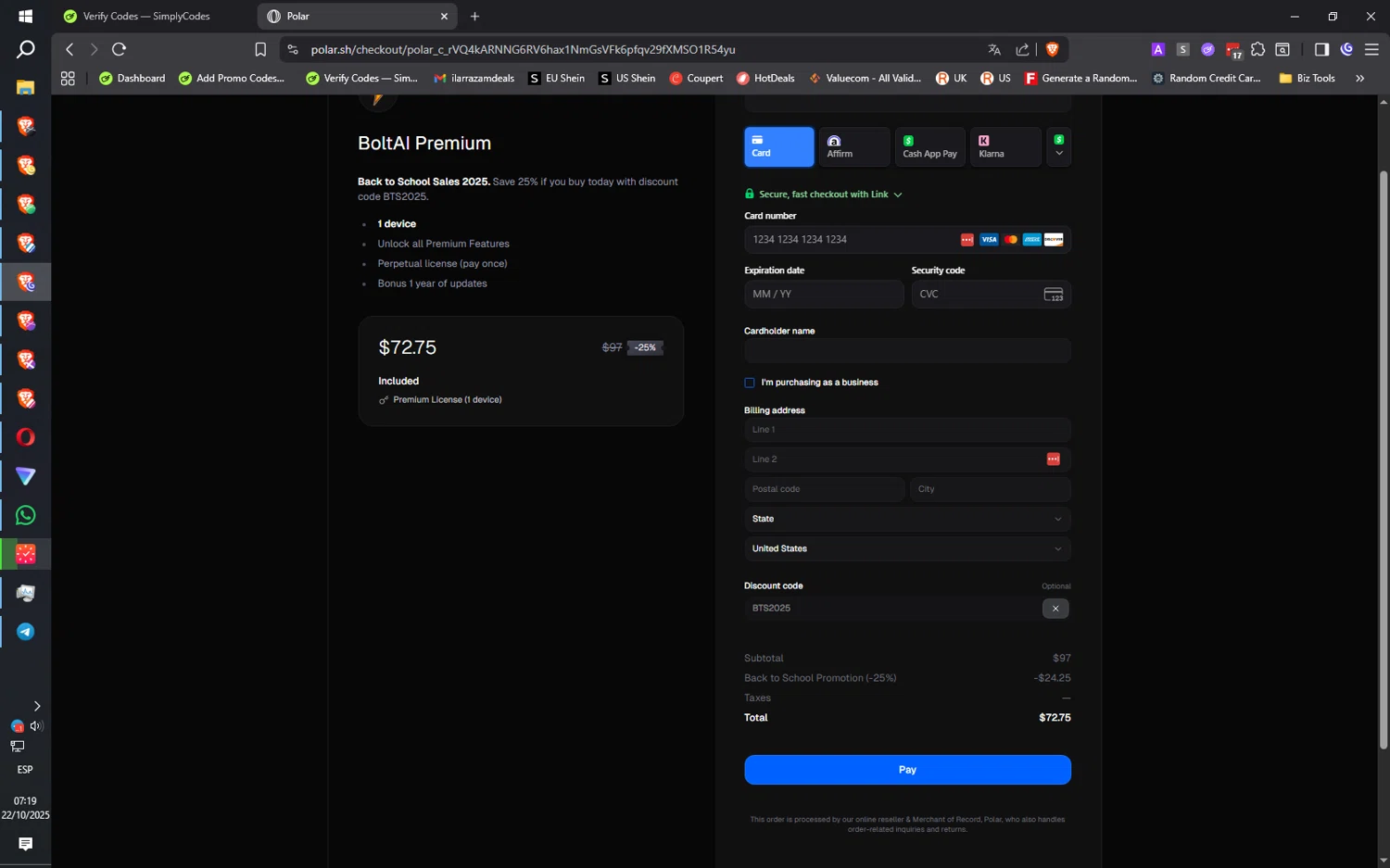Select Klarna payment option
Image resolution: width=1390 pixels, height=868 pixels.
pyautogui.click(x=1005, y=147)
